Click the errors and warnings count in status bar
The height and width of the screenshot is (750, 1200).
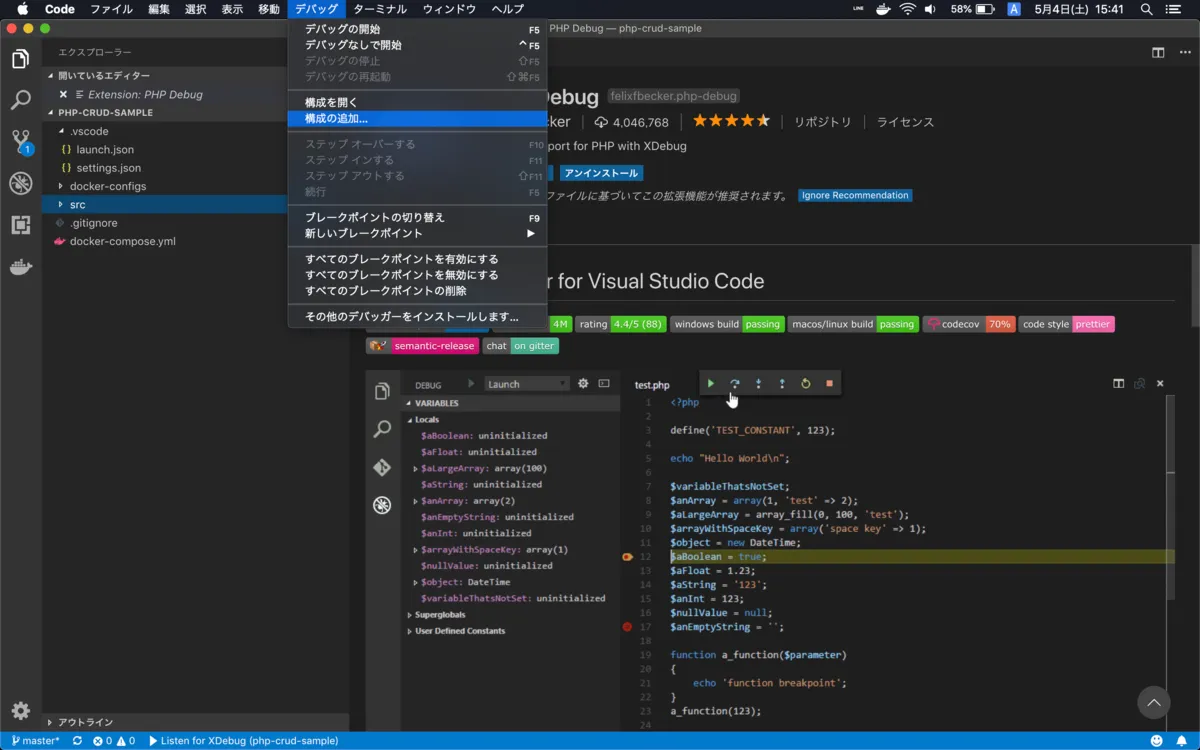pyautogui.click(x=114, y=741)
